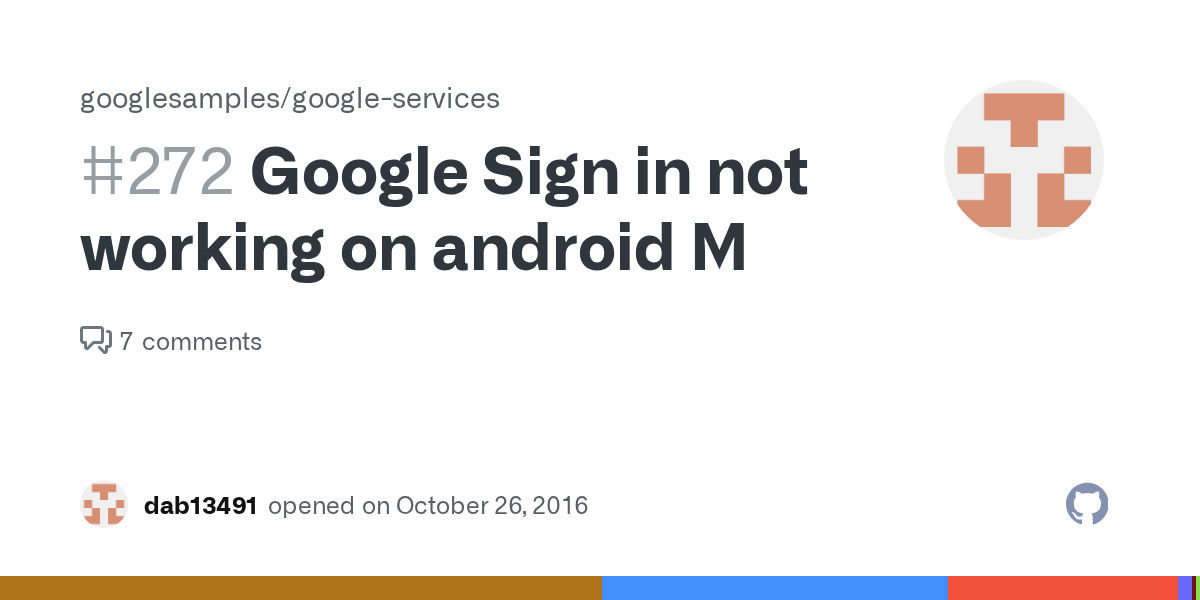This screenshot has width=1200, height=600.
Task: Click the October 26, 2016 date
Action: pyautogui.click(x=492, y=506)
